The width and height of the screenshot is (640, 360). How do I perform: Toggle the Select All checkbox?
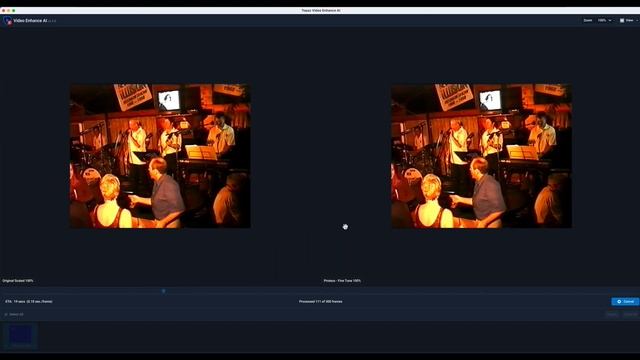coord(6,314)
